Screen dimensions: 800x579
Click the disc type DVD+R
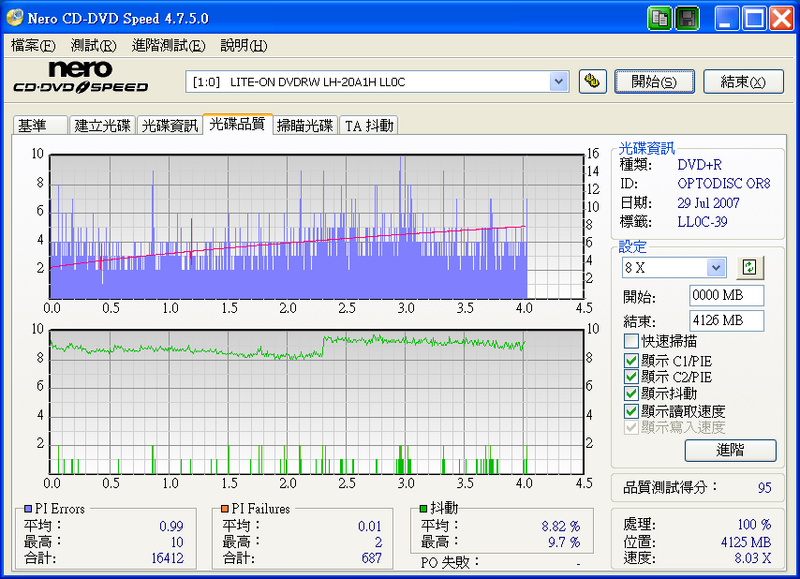699,165
